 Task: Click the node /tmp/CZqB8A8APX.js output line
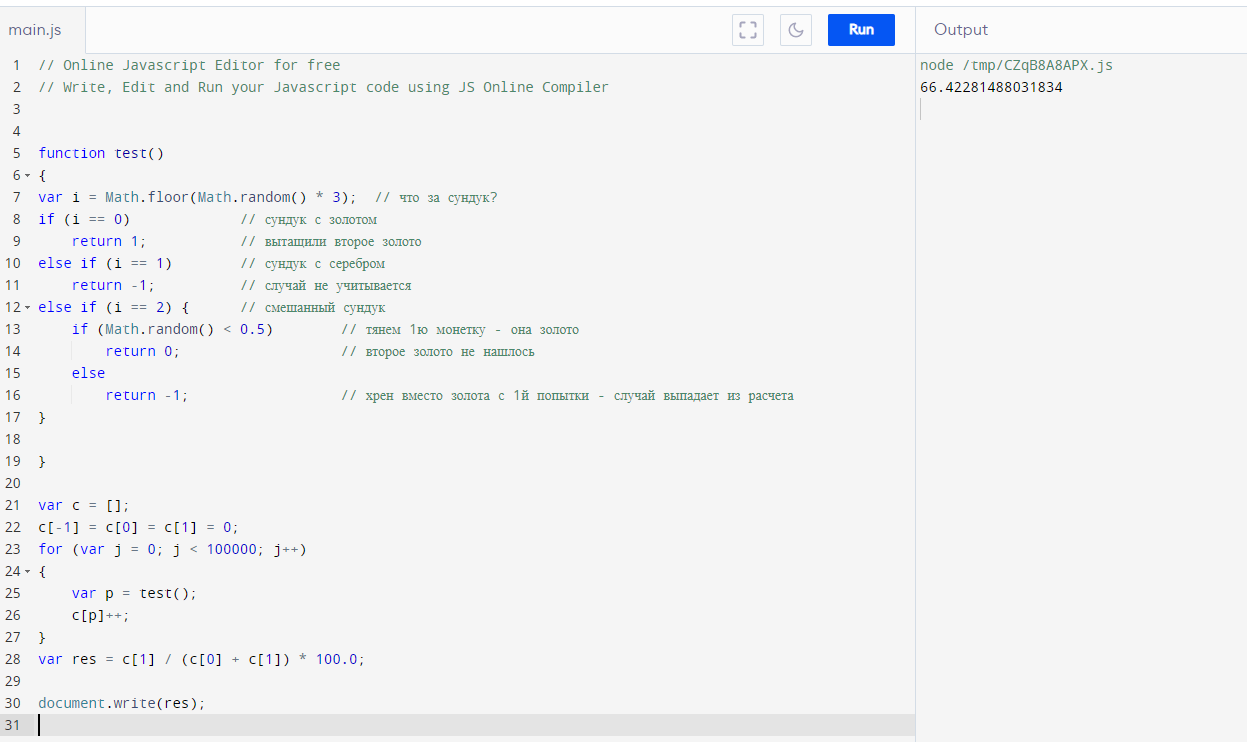(x=1016, y=65)
